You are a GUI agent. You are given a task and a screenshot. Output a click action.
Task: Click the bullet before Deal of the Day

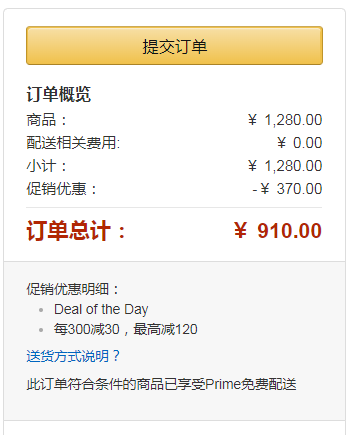click(41, 310)
